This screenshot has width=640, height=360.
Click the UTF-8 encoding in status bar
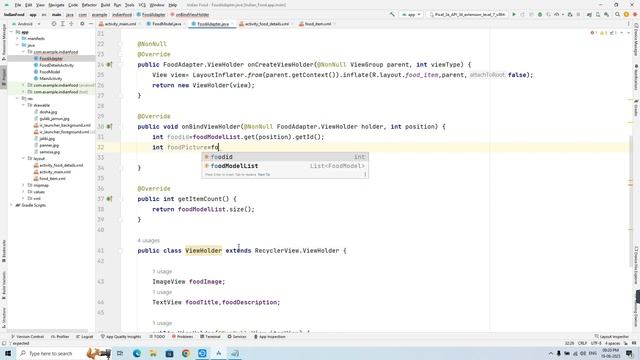point(596,343)
